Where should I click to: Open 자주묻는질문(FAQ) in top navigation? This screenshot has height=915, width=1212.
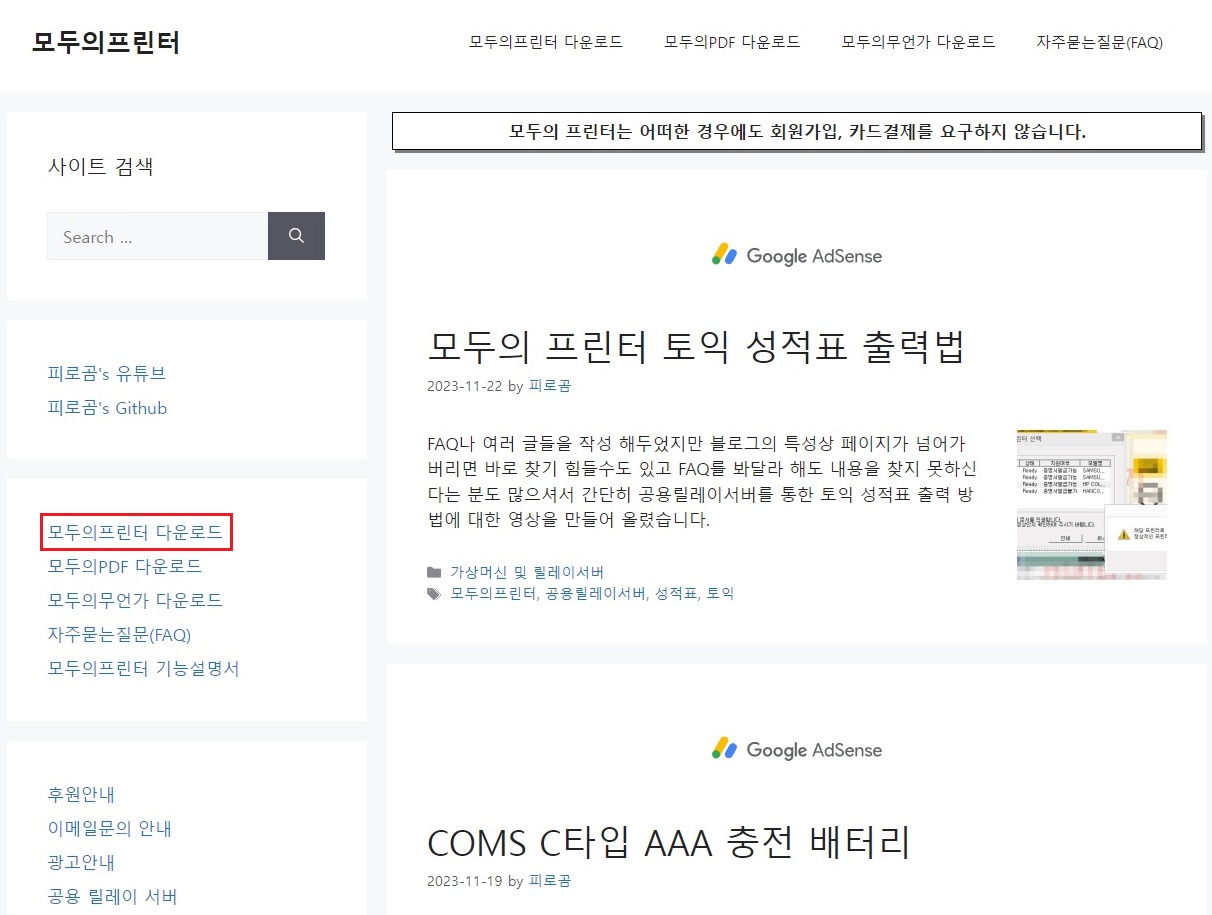[x=1100, y=42]
